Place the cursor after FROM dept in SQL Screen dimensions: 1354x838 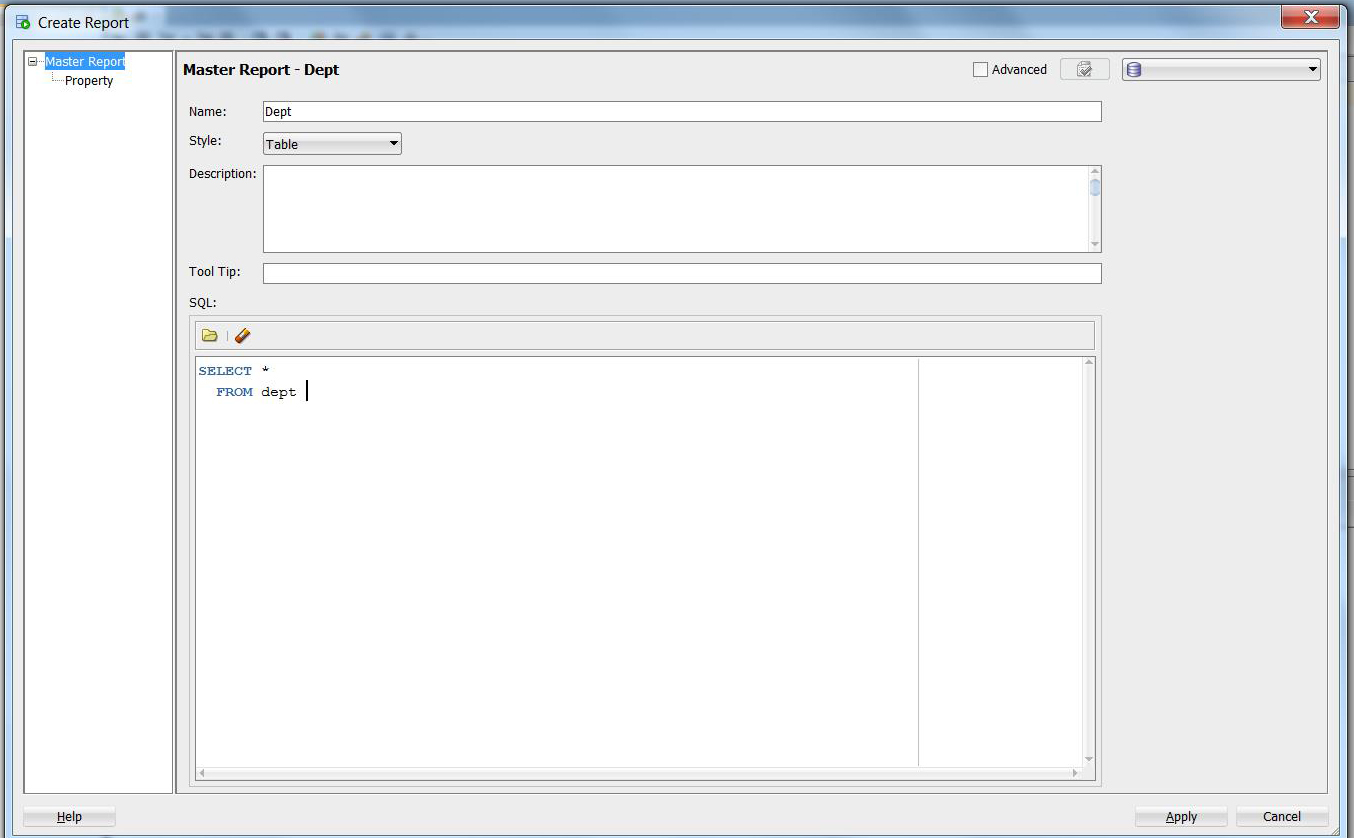pos(306,391)
